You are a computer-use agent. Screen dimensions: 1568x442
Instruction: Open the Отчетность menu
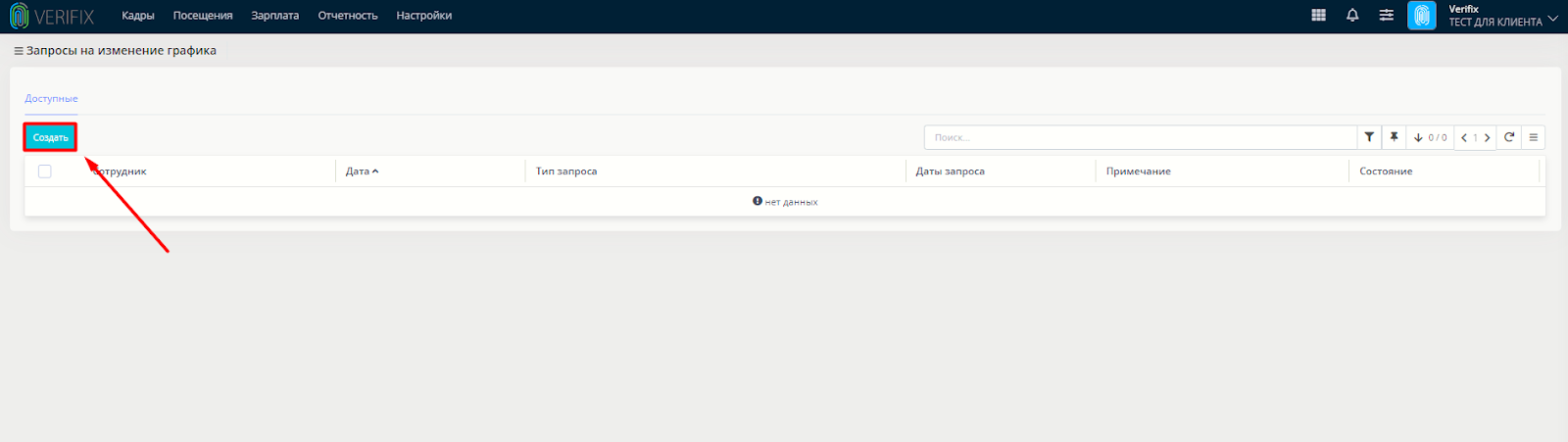pyautogui.click(x=348, y=16)
